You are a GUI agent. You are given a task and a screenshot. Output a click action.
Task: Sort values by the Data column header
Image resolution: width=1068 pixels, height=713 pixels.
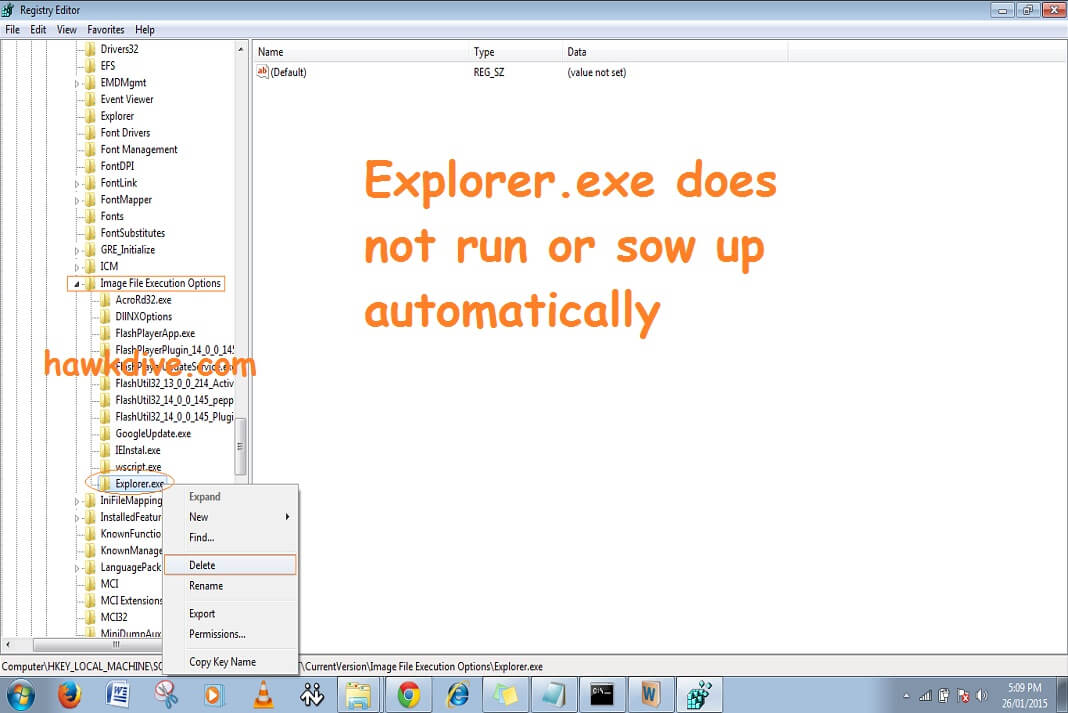pos(675,52)
